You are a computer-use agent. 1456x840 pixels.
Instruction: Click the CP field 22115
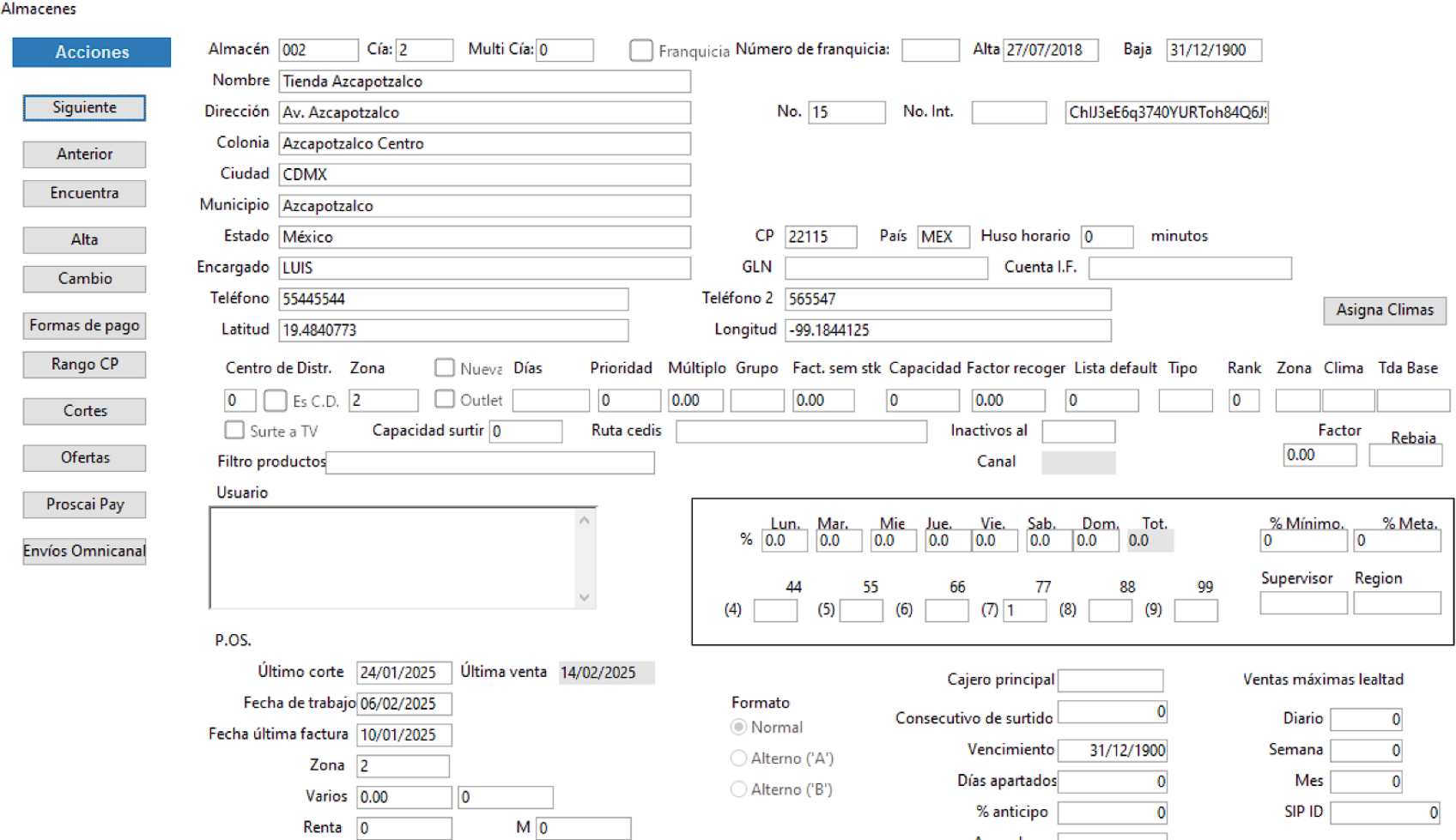click(x=821, y=237)
